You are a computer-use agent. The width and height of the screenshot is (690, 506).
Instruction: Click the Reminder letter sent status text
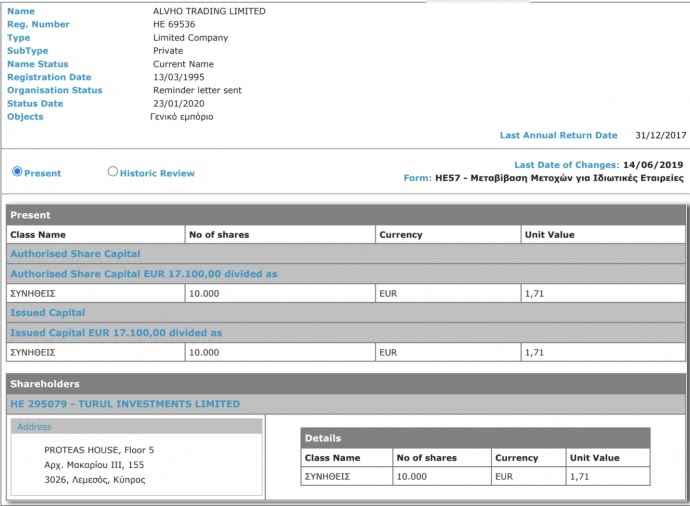coord(196,90)
